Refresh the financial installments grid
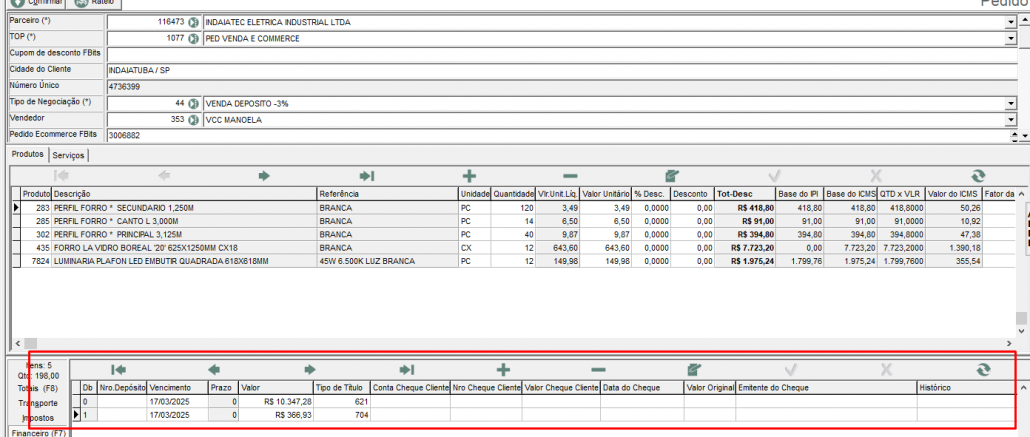Image resolution: width=1030 pixels, height=437 pixels. [x=983, y=369]
